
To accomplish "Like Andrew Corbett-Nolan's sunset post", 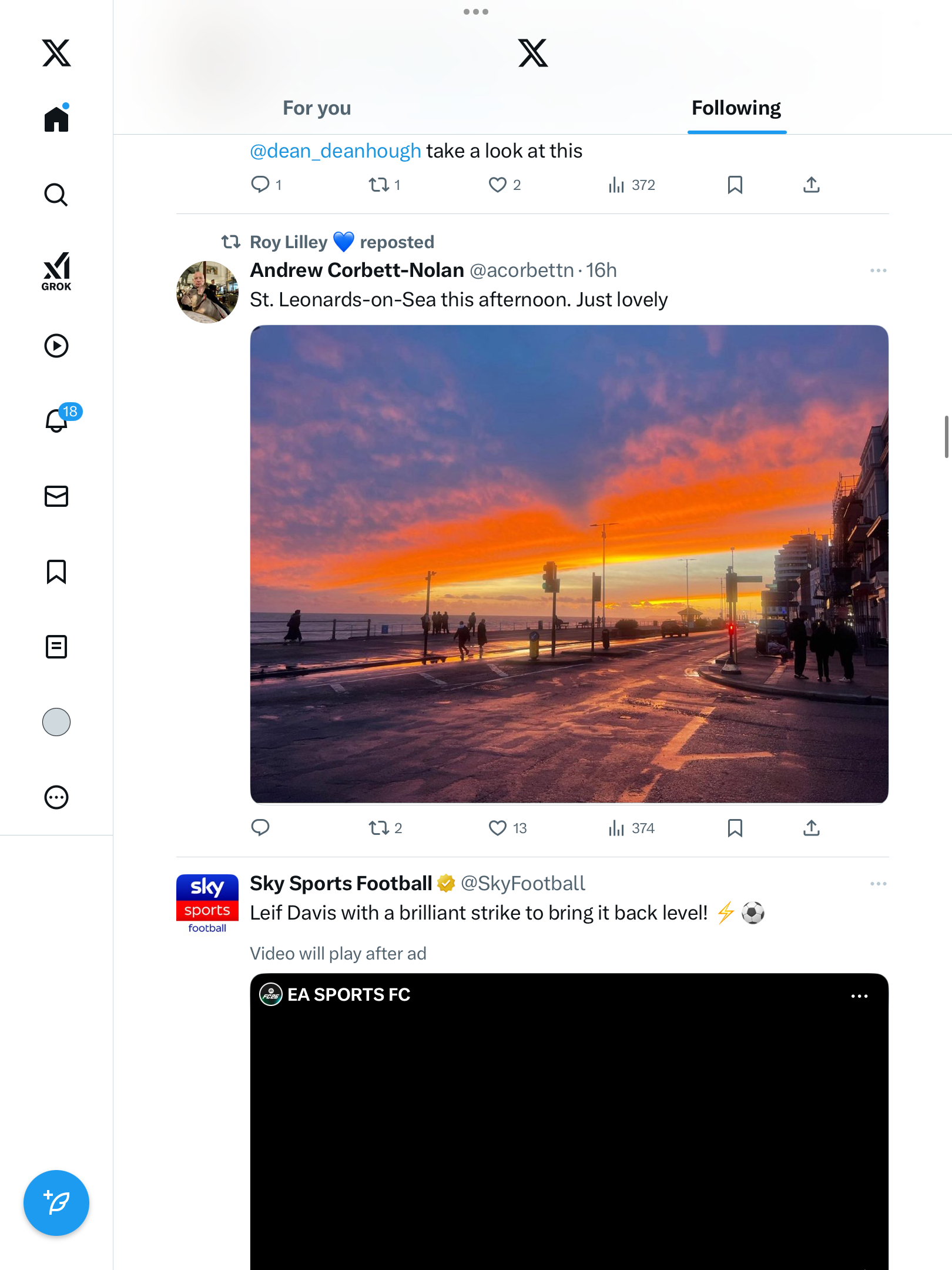I will click(498, 828).
